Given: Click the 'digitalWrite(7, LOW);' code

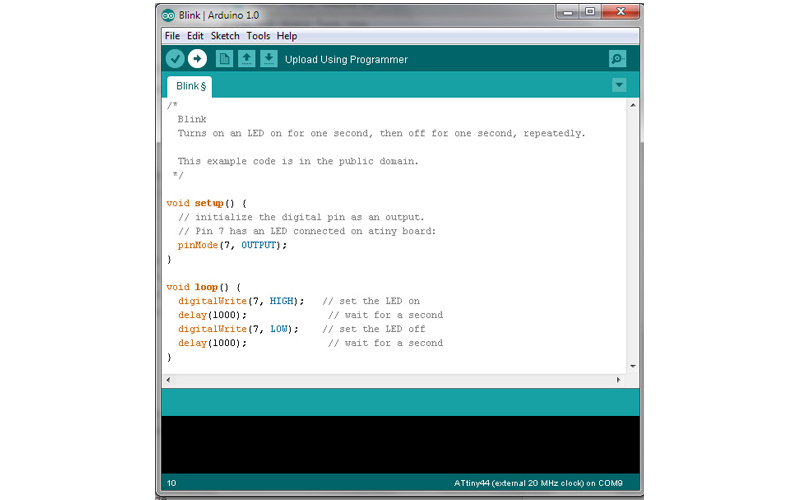Looking at the screenshot, I should coord(238,329).
